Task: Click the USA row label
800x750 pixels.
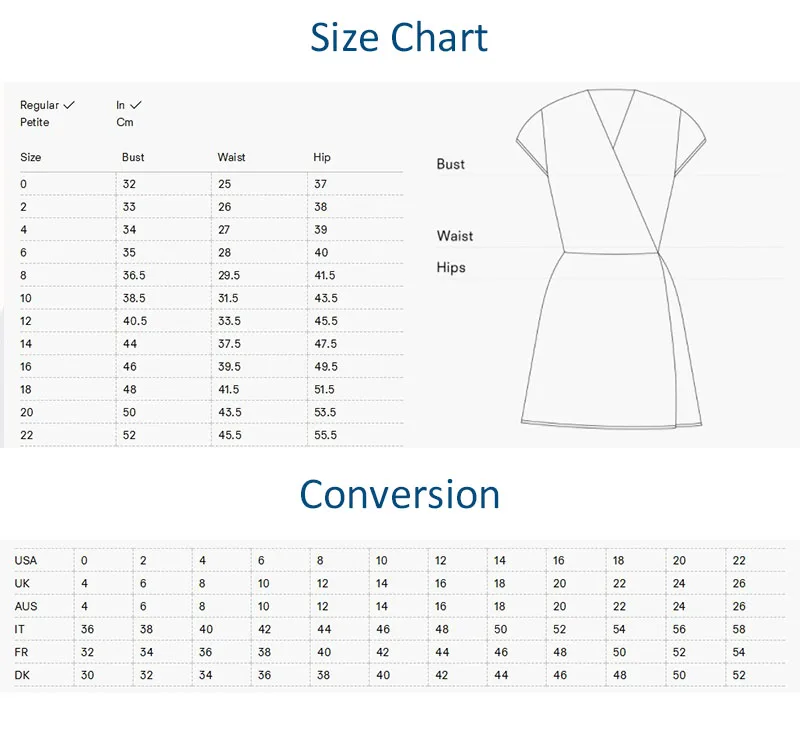Action: click(26, 560)
